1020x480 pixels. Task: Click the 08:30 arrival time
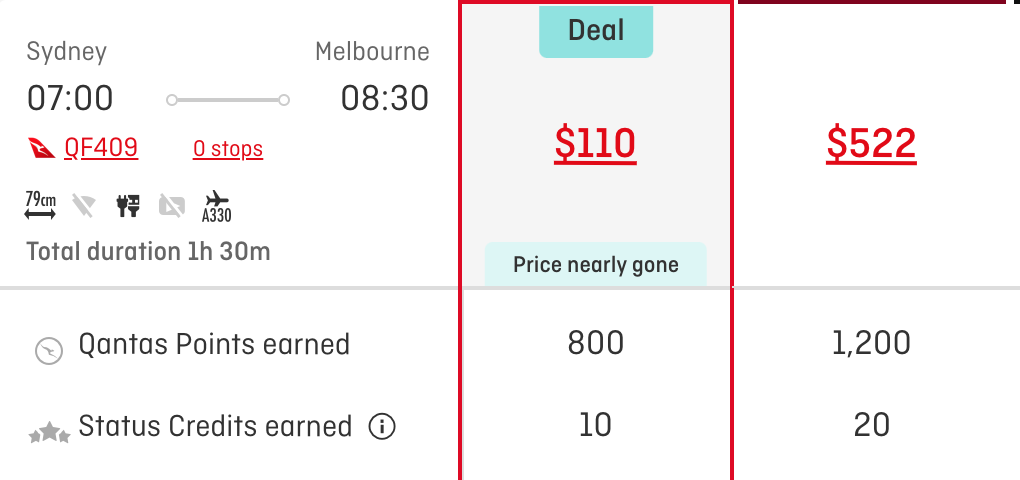[385, 99]
